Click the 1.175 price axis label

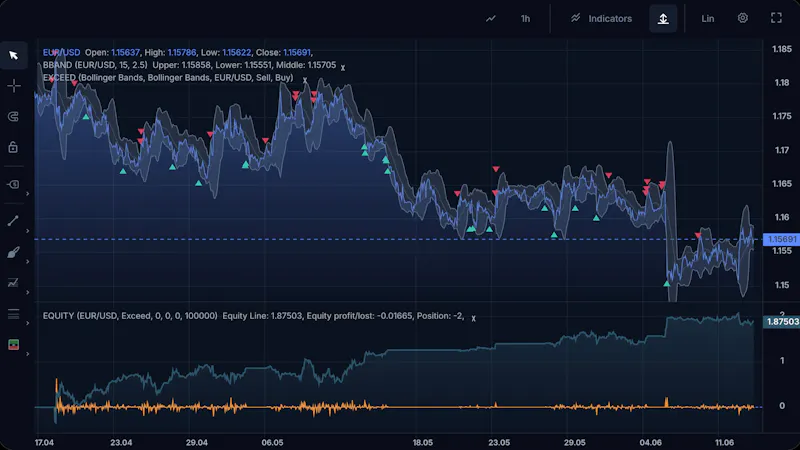click(x=782, y=116)
